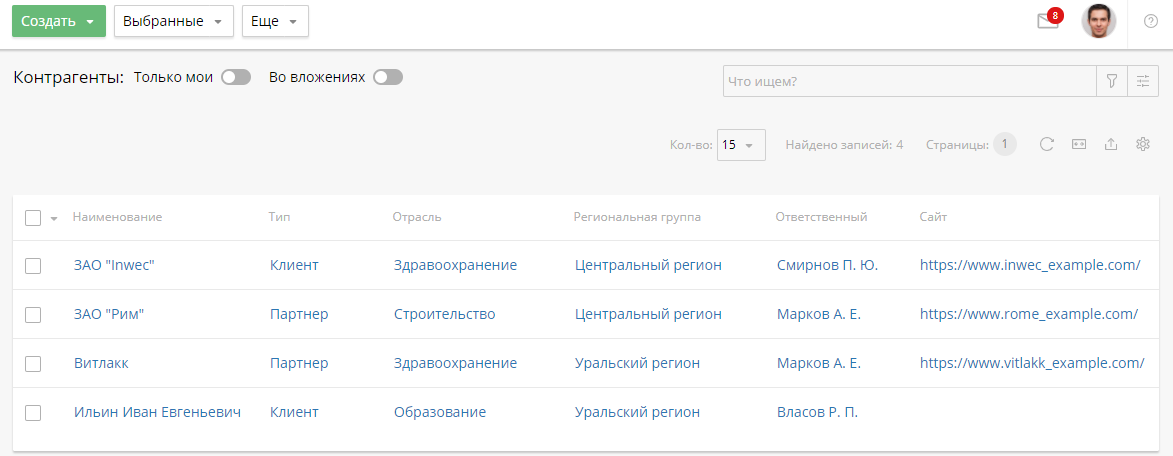Open advanced search settings sliders icon
This screenshot has width=1173, height=456.
coord(1141,82)
